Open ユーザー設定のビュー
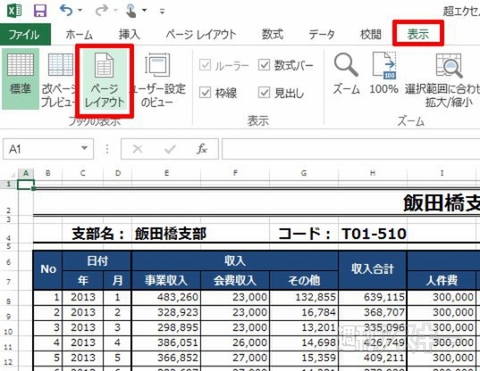 pos(157,79)
